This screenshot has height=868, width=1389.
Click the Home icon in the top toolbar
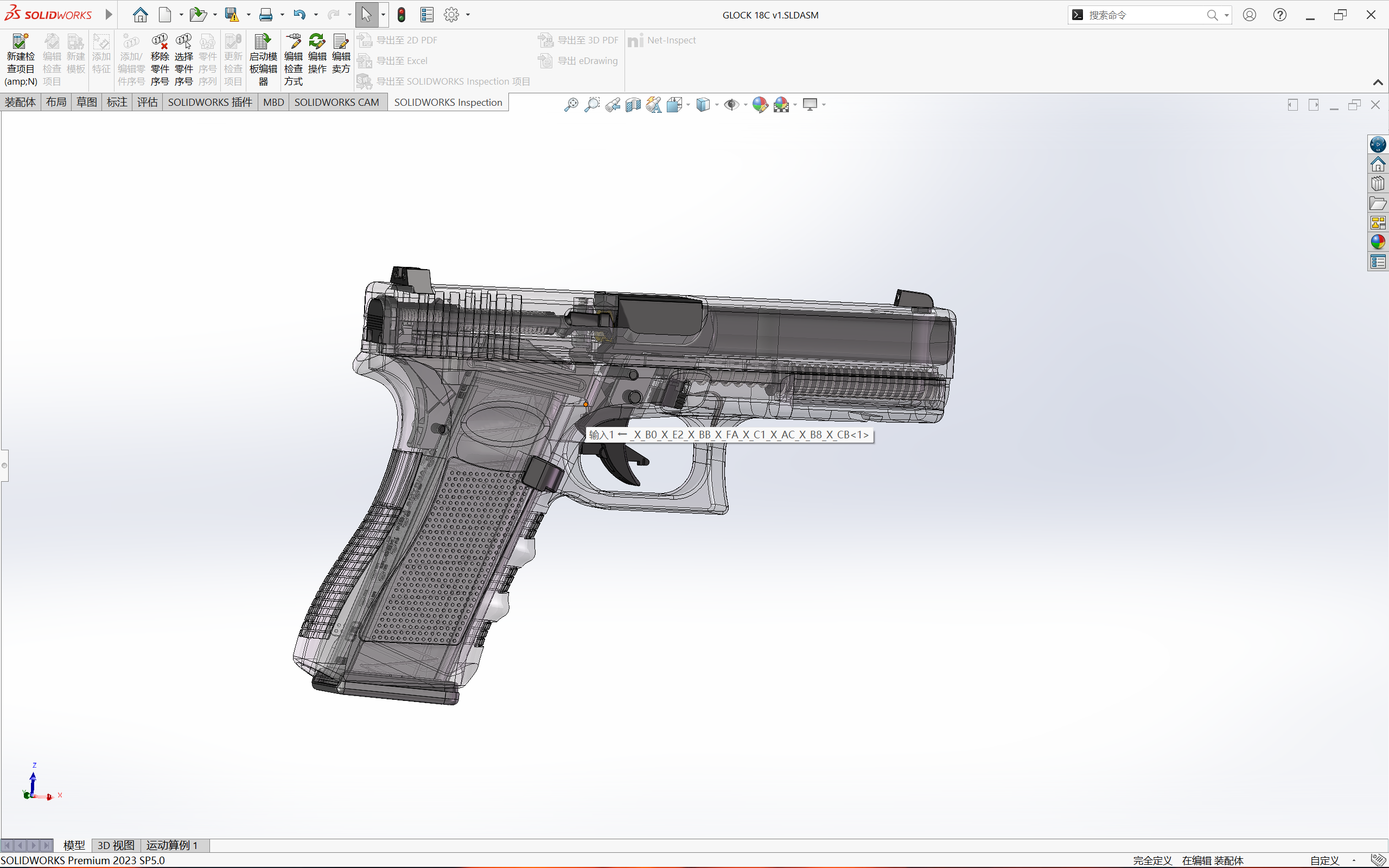click(140, 15)
